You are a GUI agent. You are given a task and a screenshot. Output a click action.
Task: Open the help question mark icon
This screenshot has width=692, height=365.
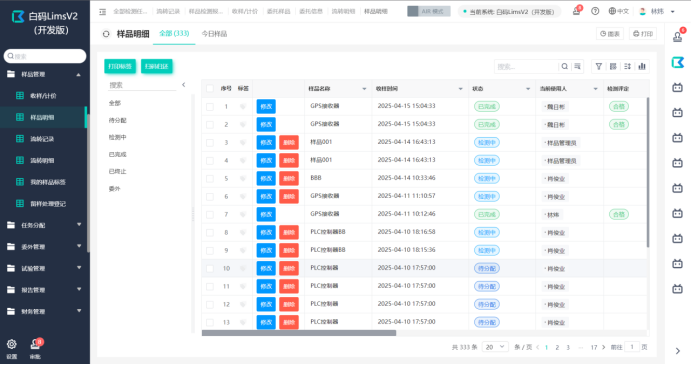click(595, 11)
